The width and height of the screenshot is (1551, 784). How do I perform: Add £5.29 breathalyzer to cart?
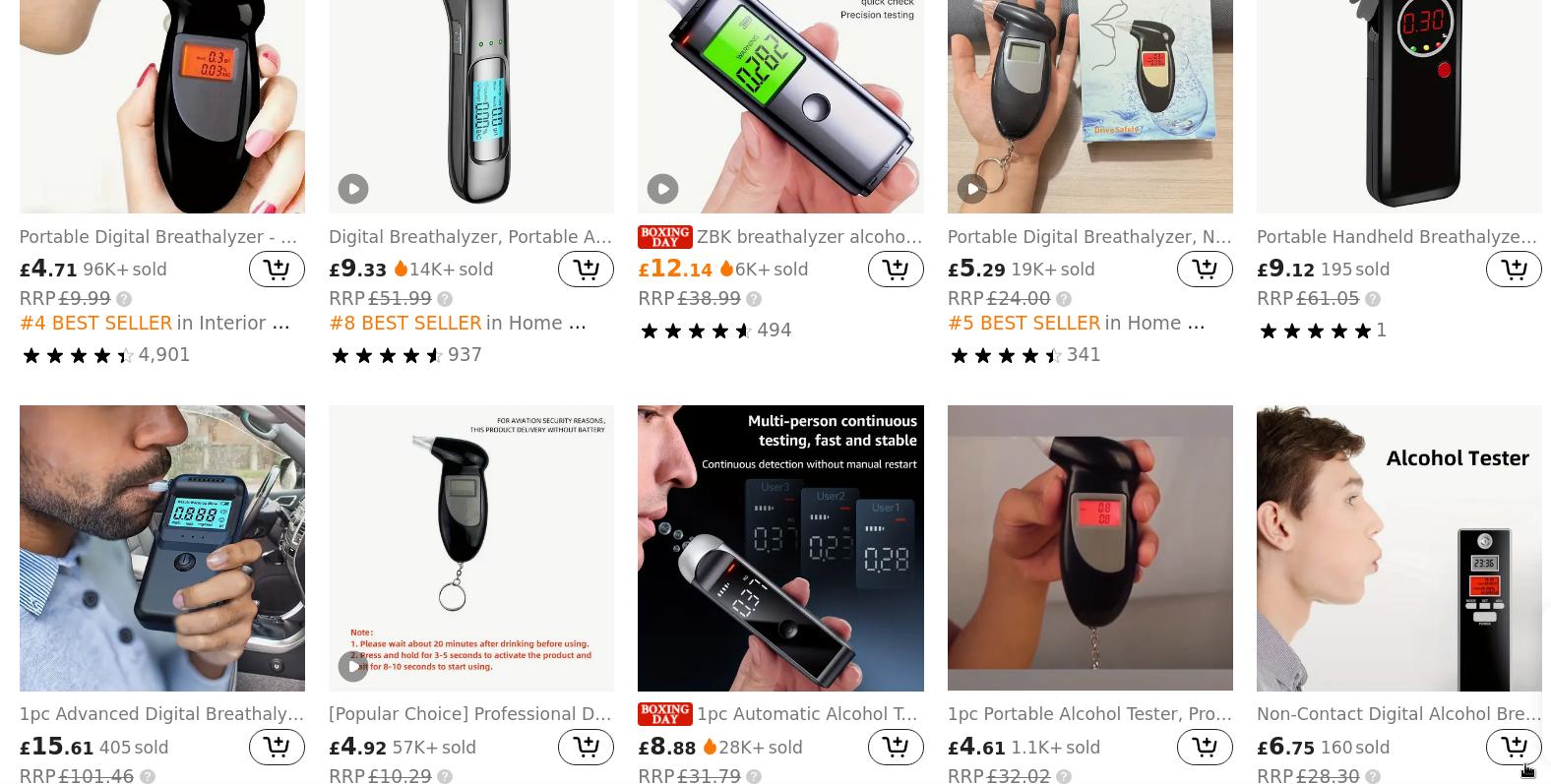(x=1205, y=269)
